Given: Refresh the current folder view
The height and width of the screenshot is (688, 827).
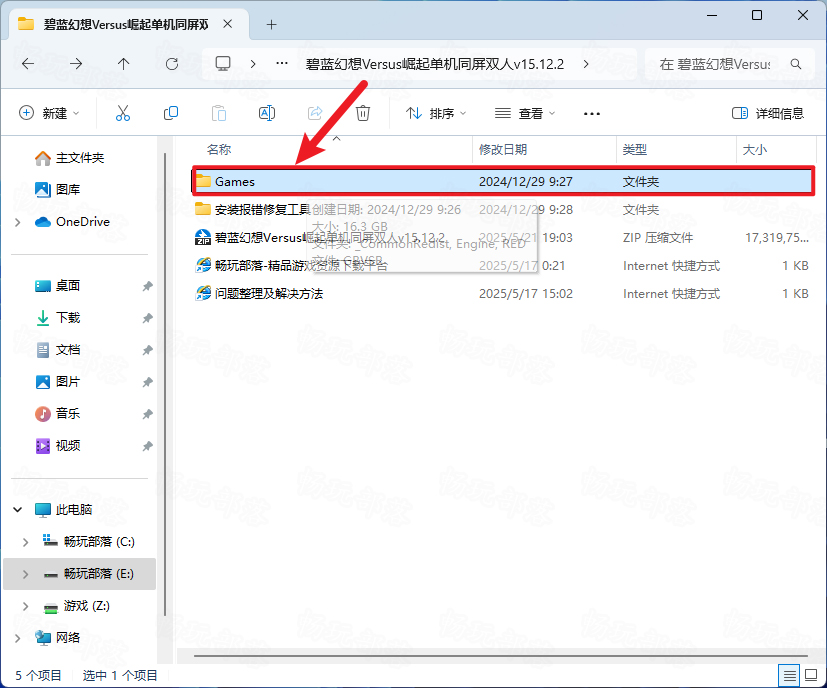Looking at the screenshot, I should pyautogui.click(x=172, y=64).
